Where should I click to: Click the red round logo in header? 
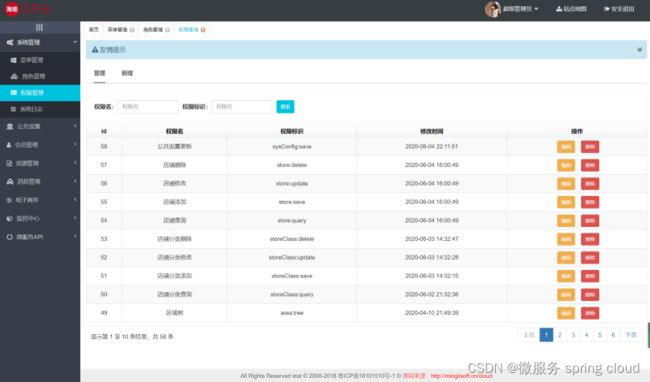(12, 9)
